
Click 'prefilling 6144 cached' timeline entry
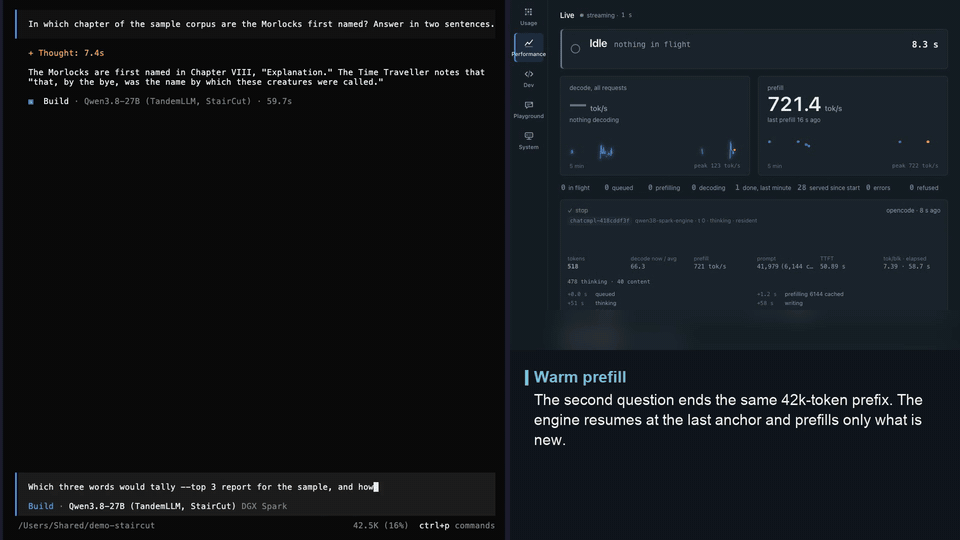[814, 294]
